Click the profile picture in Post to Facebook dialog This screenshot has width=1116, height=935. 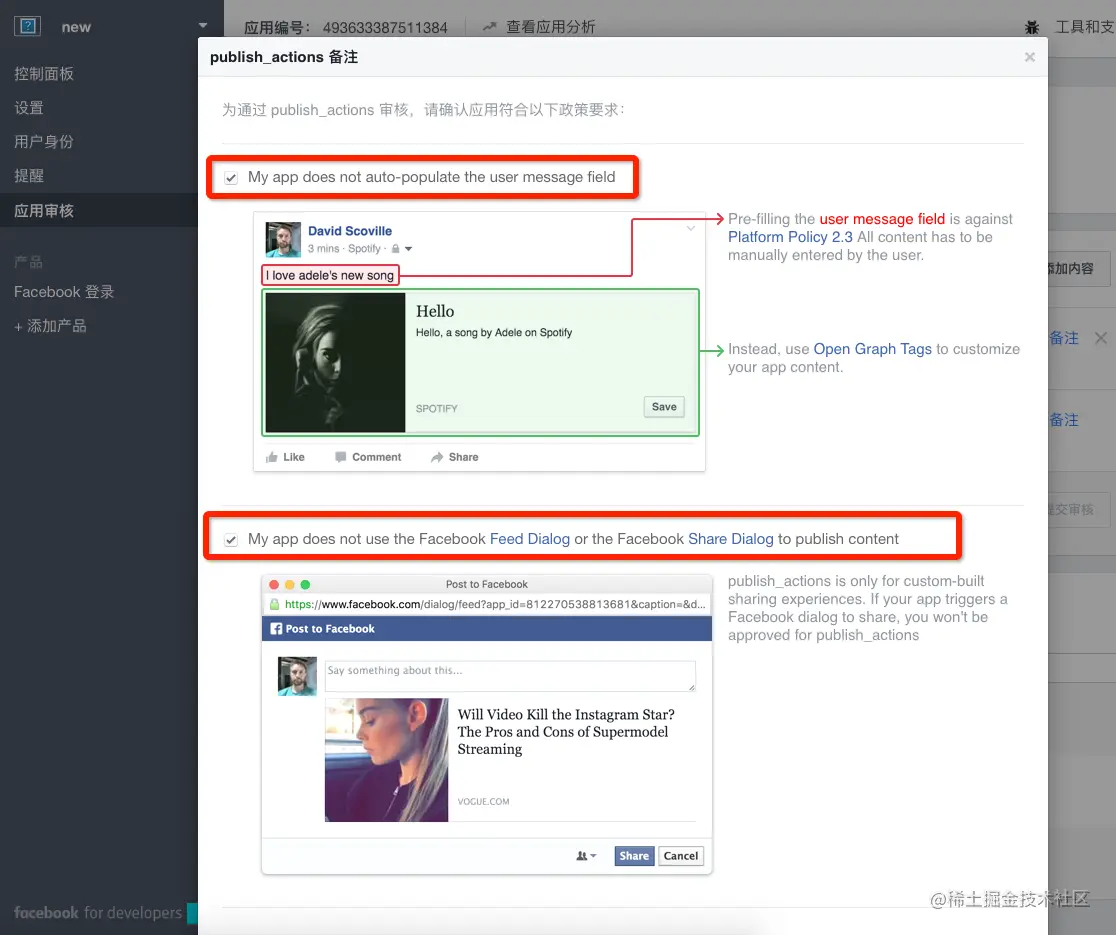(297, 677)
